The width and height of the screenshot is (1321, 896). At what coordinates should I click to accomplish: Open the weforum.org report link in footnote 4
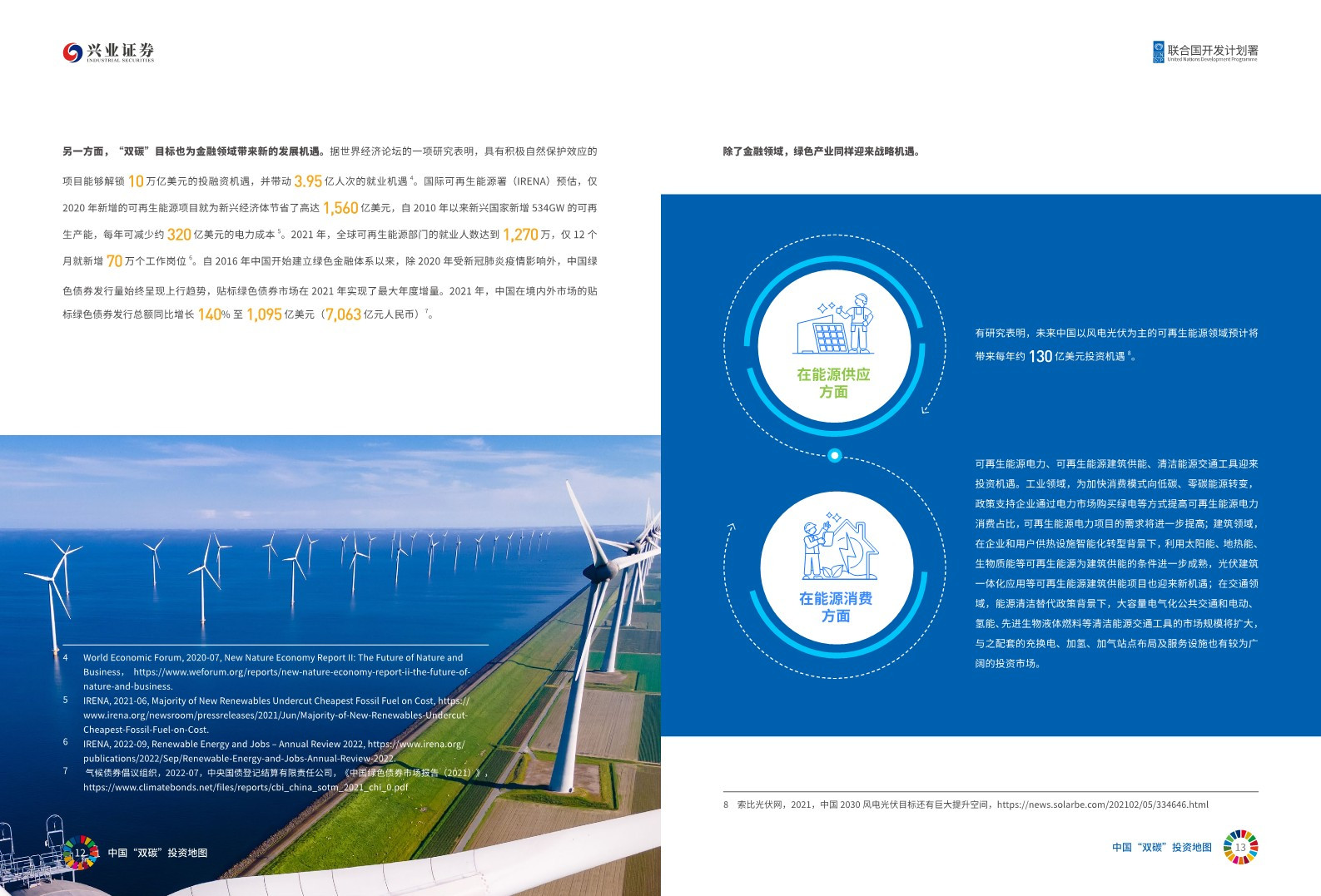point(301,672)
